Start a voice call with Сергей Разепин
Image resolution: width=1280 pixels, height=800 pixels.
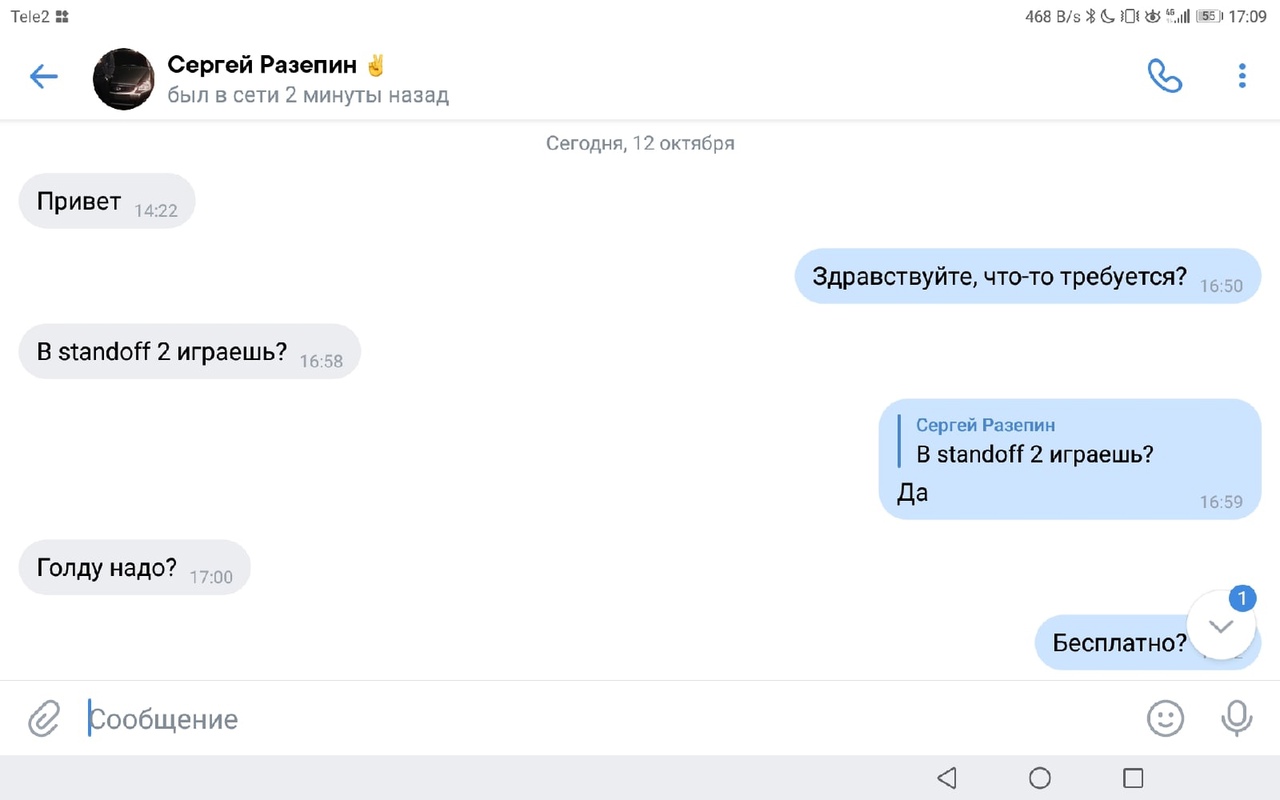1165,76
